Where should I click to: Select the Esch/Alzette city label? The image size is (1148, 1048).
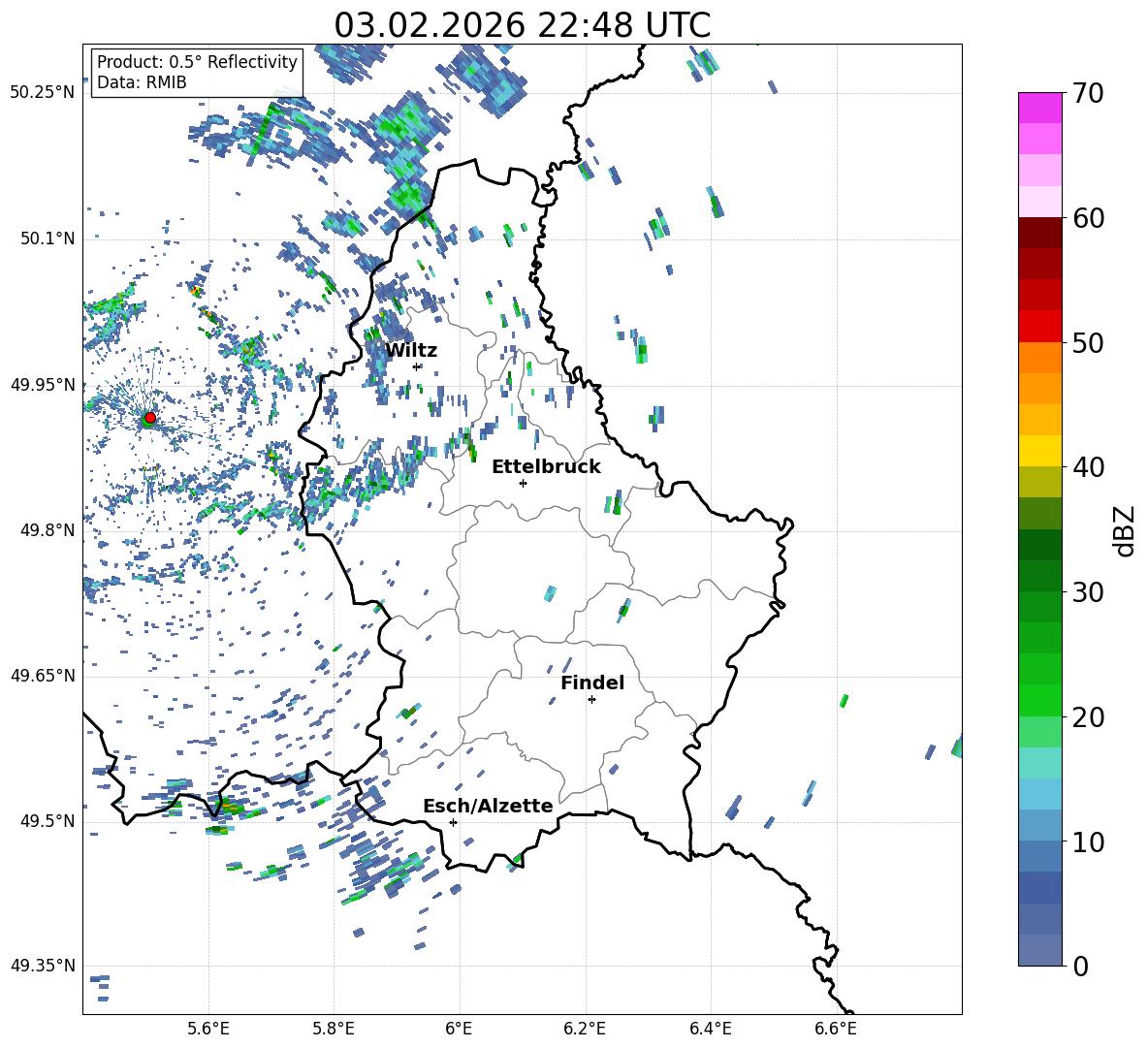tap(488, 806)
